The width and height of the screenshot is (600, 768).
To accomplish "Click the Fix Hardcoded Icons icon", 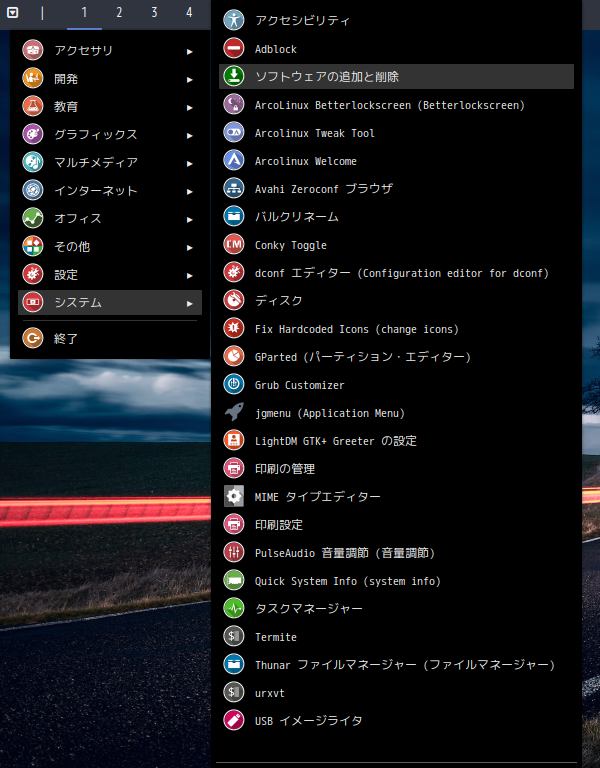I will click(234, 328).
